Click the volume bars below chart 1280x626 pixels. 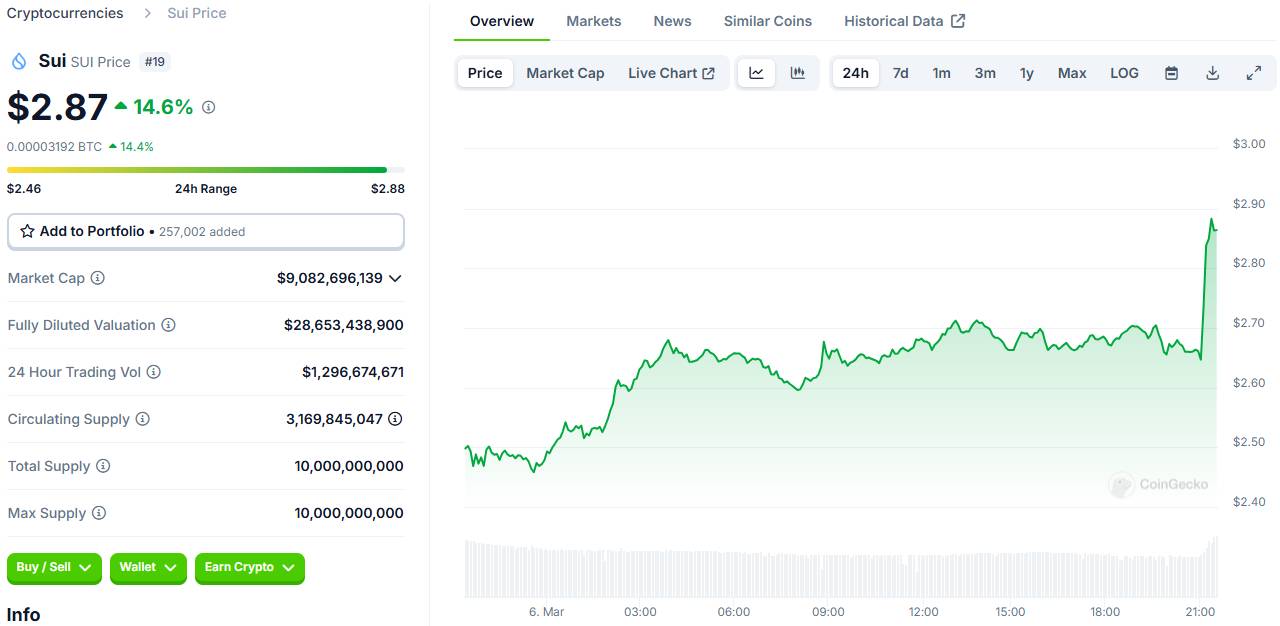click(841, 568)
